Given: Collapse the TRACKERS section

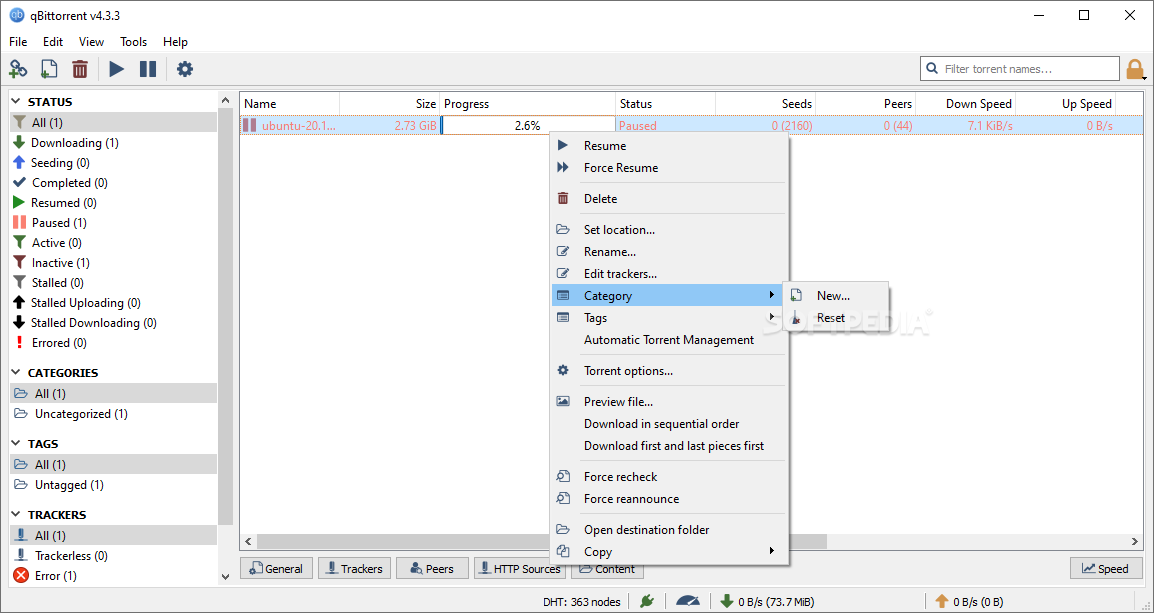Looking at the screenshot, I should point(16,514).
